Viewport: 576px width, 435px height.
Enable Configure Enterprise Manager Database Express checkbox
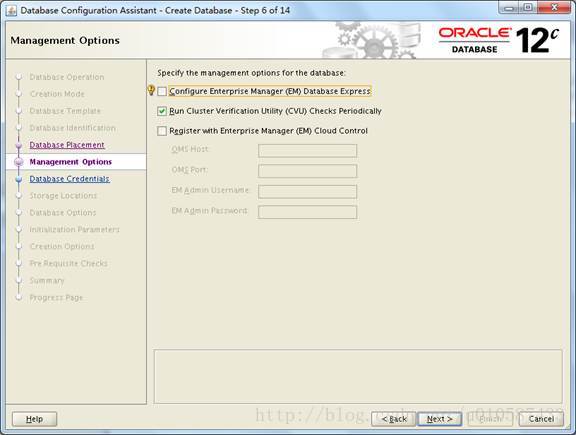[x=162, y=91]
